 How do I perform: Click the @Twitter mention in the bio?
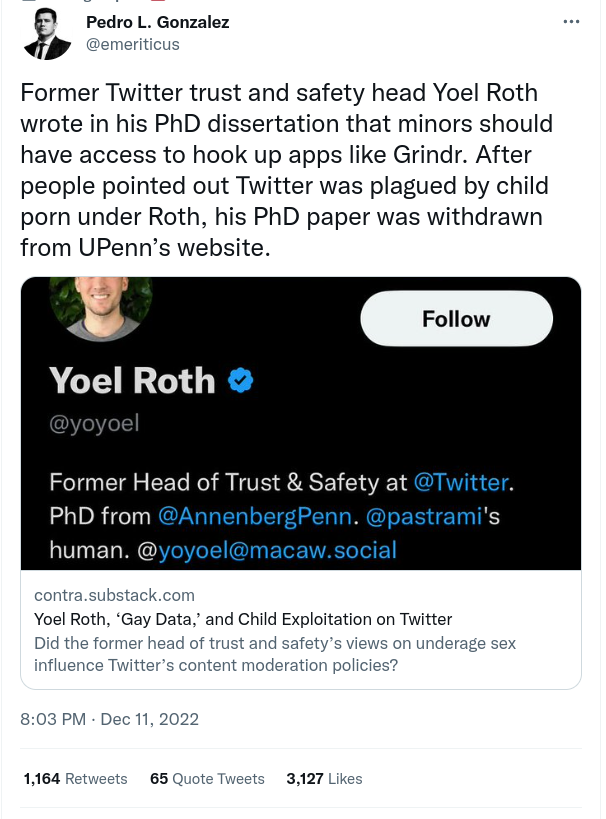pos(461,482)
